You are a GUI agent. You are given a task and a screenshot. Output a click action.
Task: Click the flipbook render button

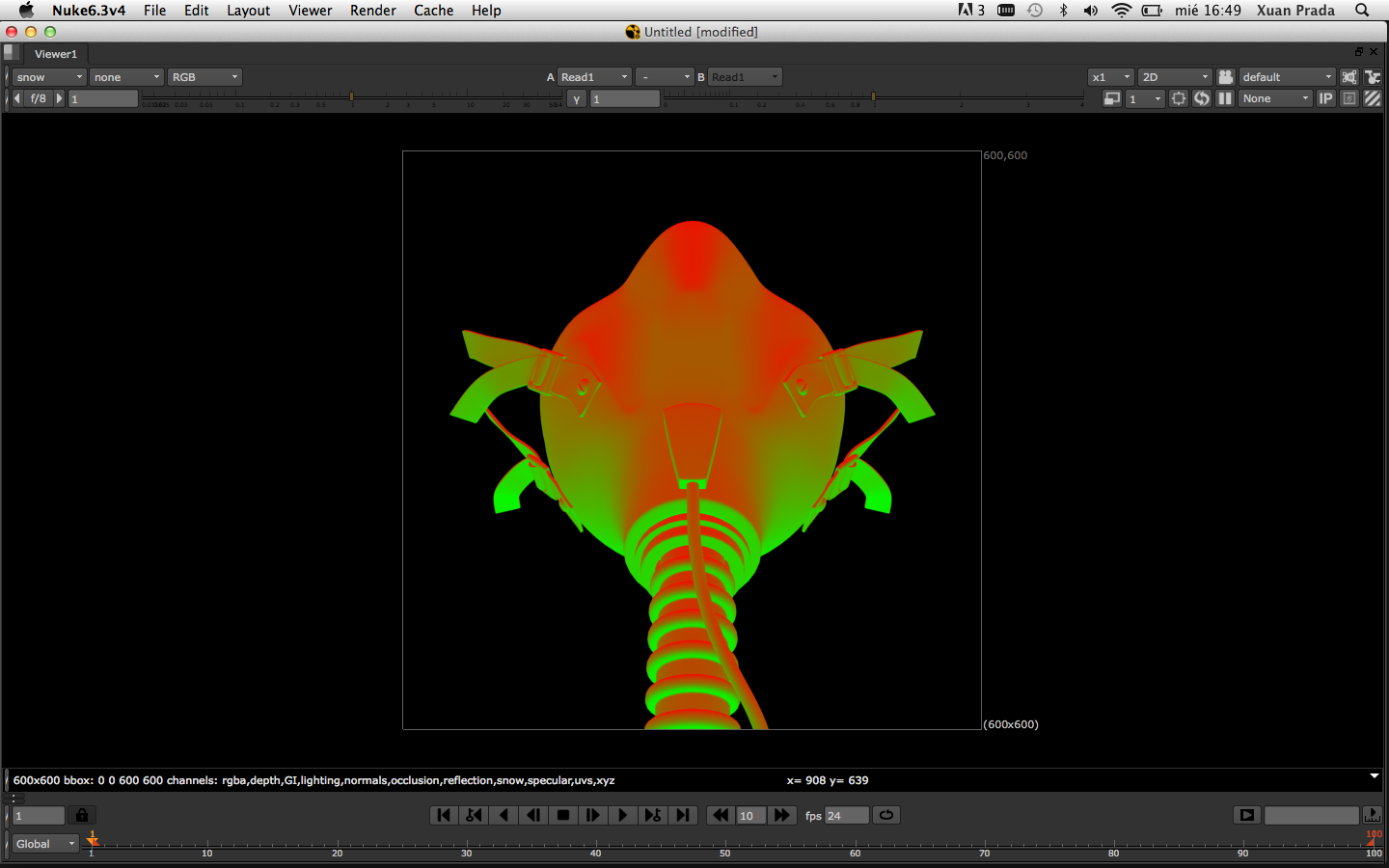[1247, 815]
